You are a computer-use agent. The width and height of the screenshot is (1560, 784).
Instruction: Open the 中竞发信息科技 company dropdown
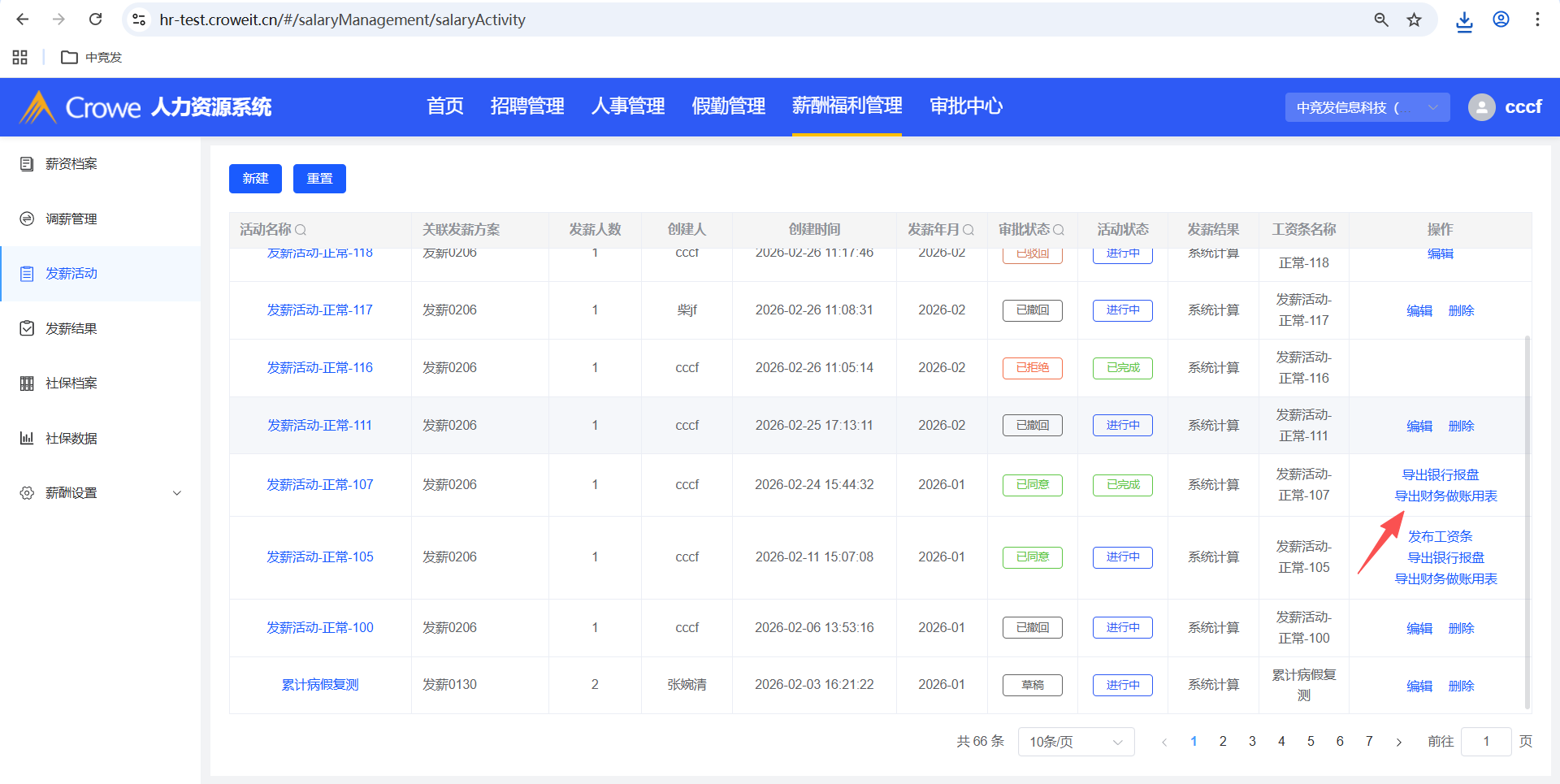(x=1367, y=107)
